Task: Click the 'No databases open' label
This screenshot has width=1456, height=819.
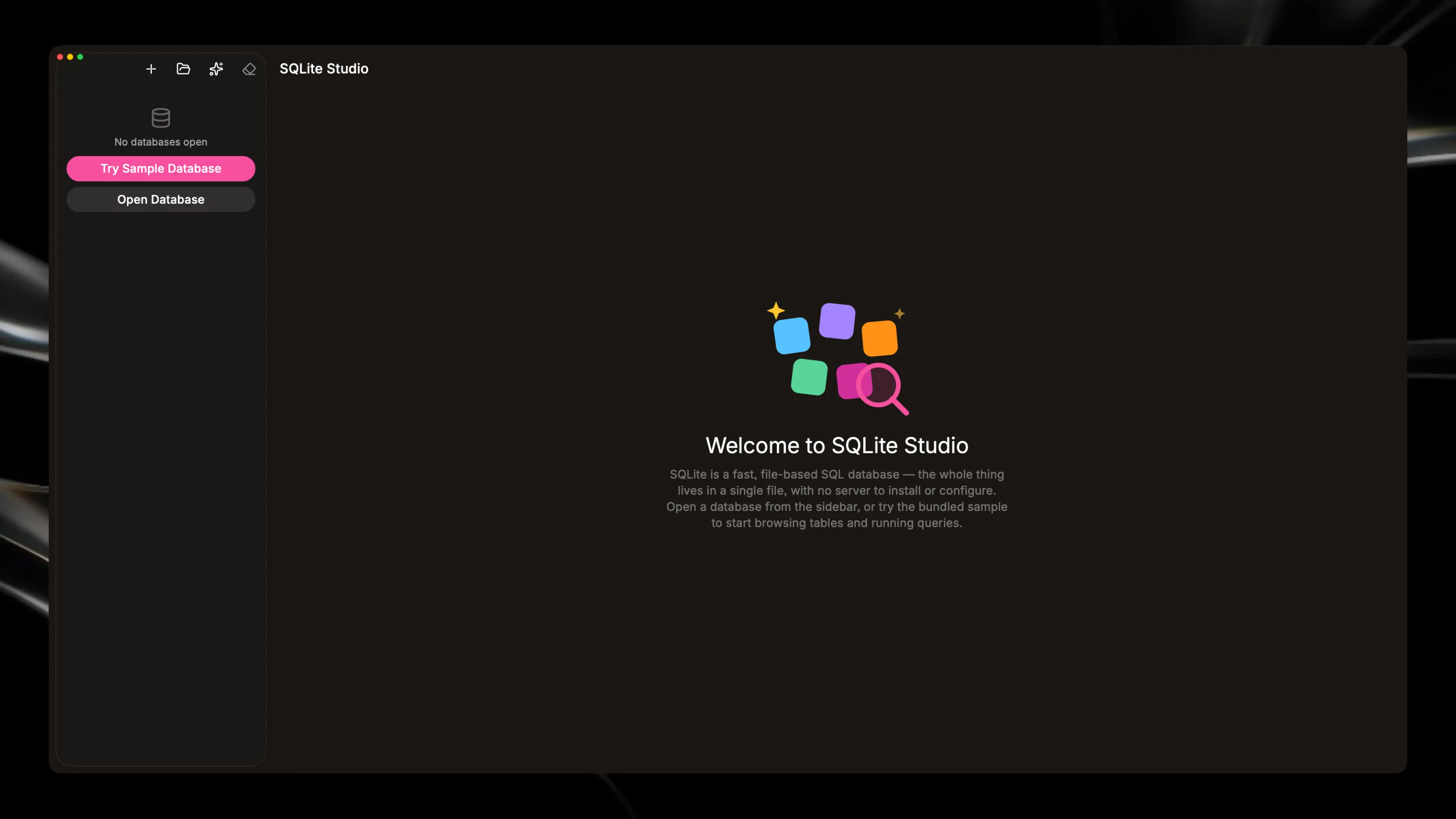Action: click(161, 142)
